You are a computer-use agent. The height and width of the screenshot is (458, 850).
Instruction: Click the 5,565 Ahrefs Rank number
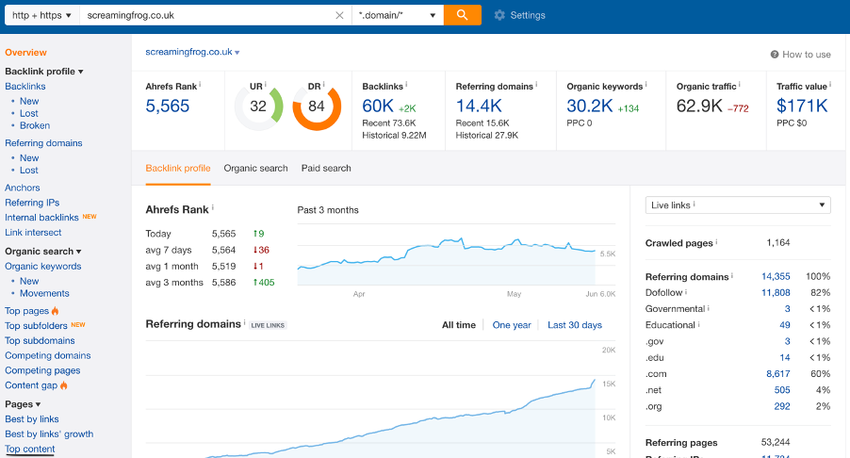[168, 106]
